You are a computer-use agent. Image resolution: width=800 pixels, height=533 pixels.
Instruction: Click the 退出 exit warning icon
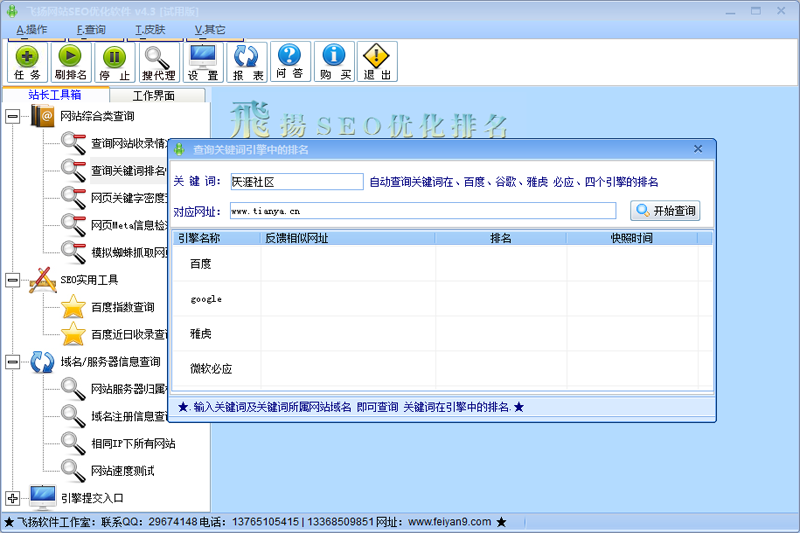pos(377,62)
